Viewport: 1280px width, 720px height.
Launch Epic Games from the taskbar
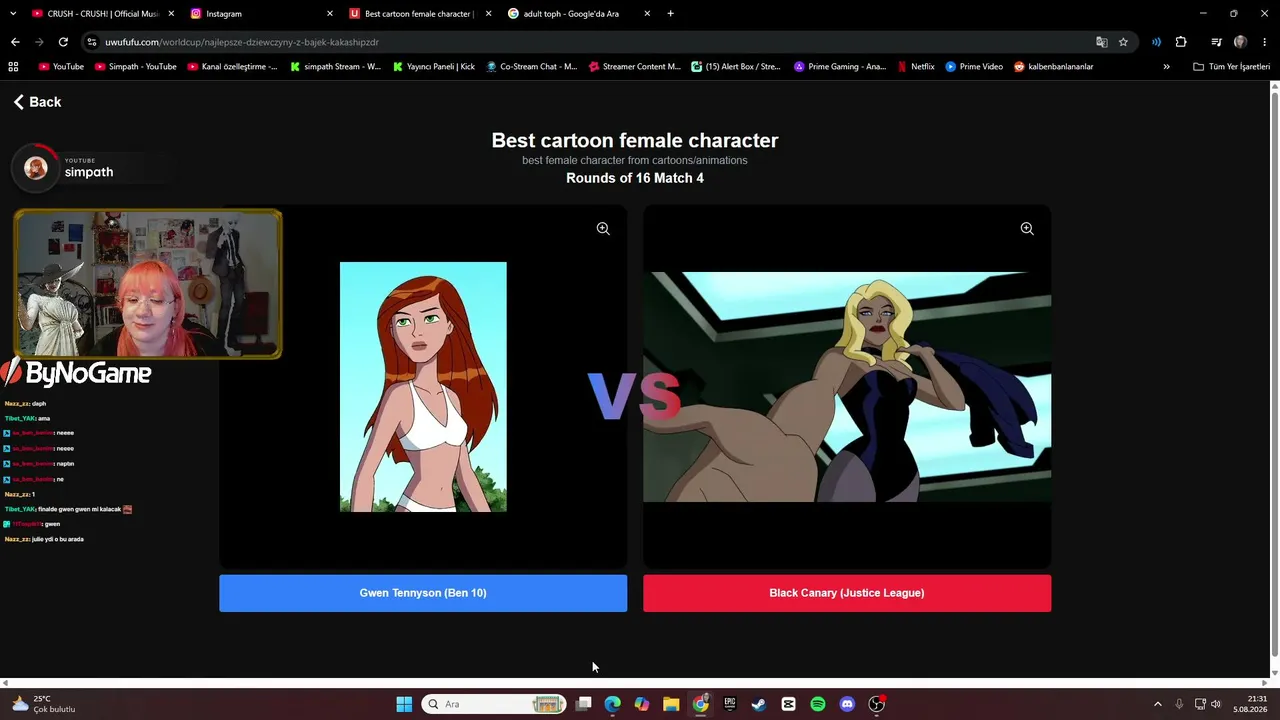pos(730,704)
